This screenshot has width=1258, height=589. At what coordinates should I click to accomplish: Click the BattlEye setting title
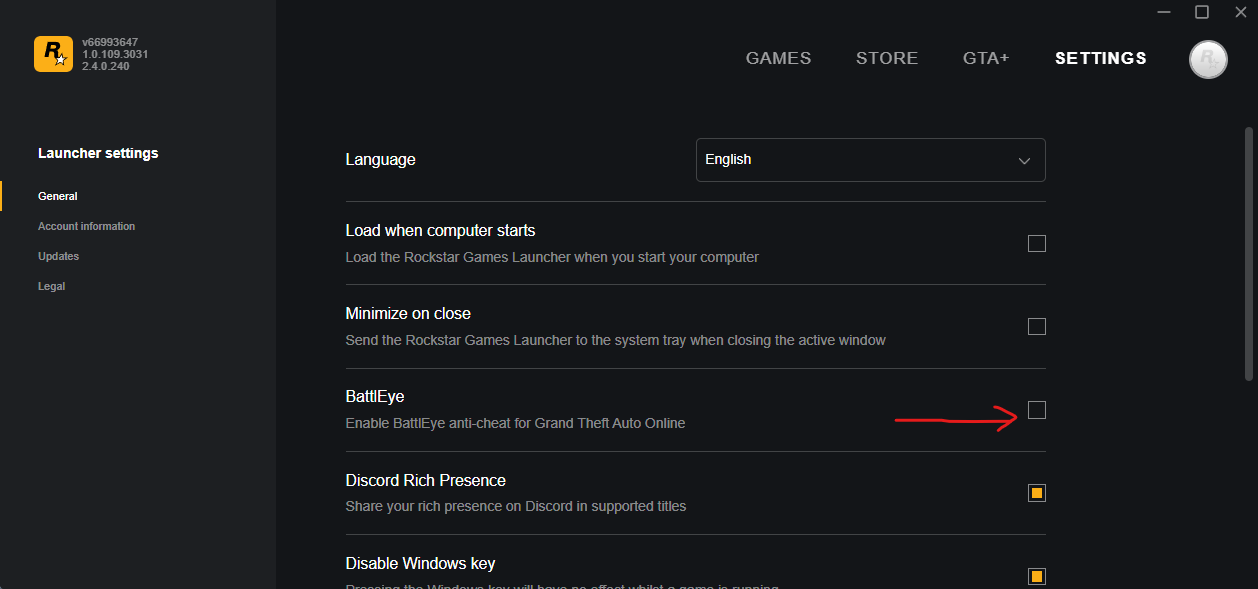(375, 397)
